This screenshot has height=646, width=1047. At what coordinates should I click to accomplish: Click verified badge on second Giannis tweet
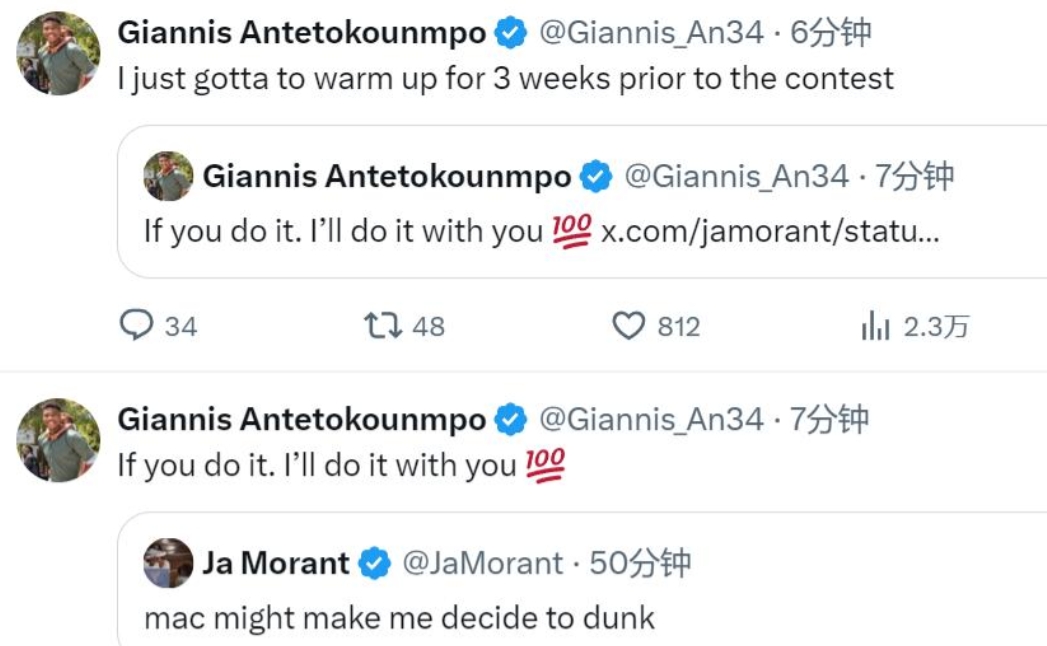pyautogui.click(x=512, y=420)
